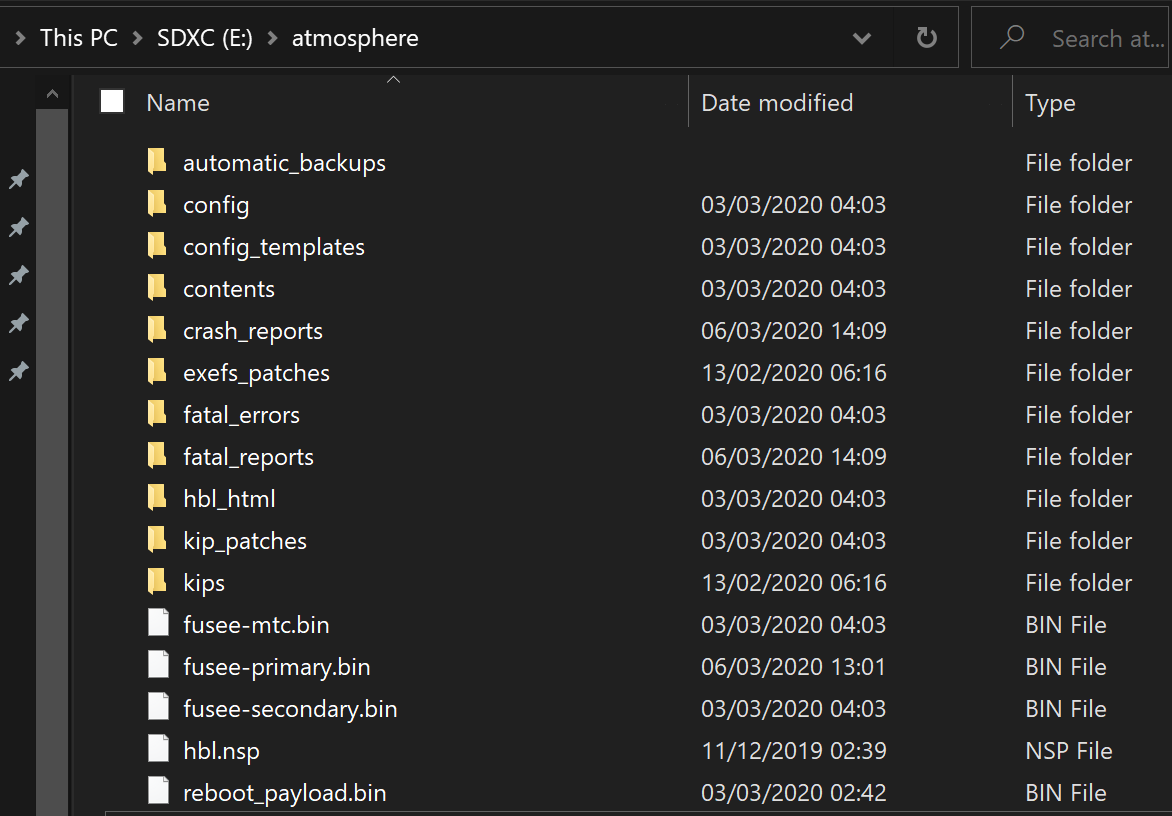Click the search magnifier icon

[x=1012, y=38]
